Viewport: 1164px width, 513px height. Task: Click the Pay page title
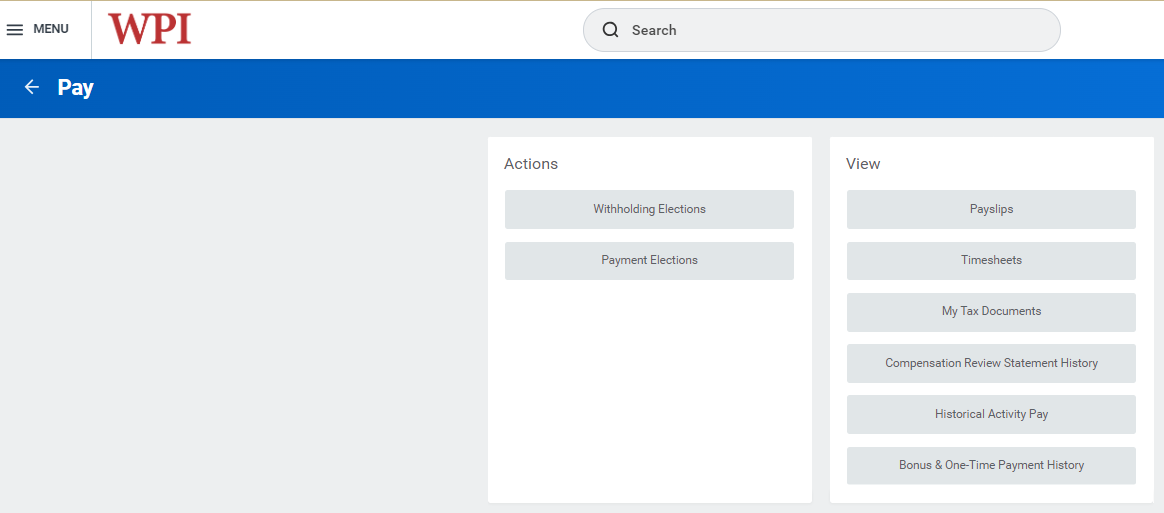[x=75, y=88]
